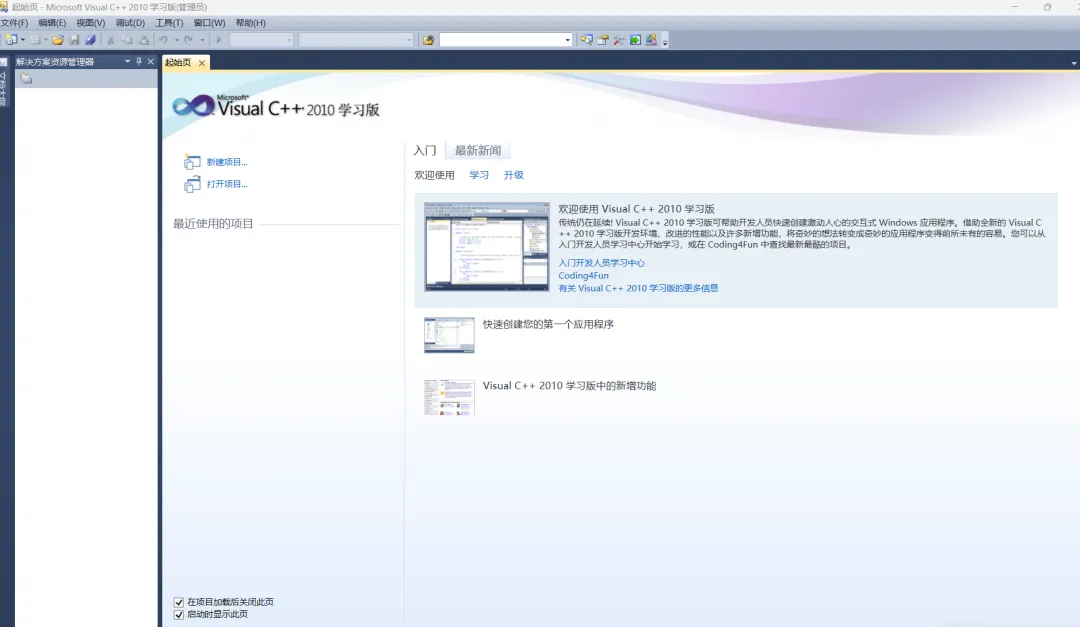Switch to the 最新新闻 tab
Image resolution: width=1080 pixels, height=627 pixels.
pos(478,150)
